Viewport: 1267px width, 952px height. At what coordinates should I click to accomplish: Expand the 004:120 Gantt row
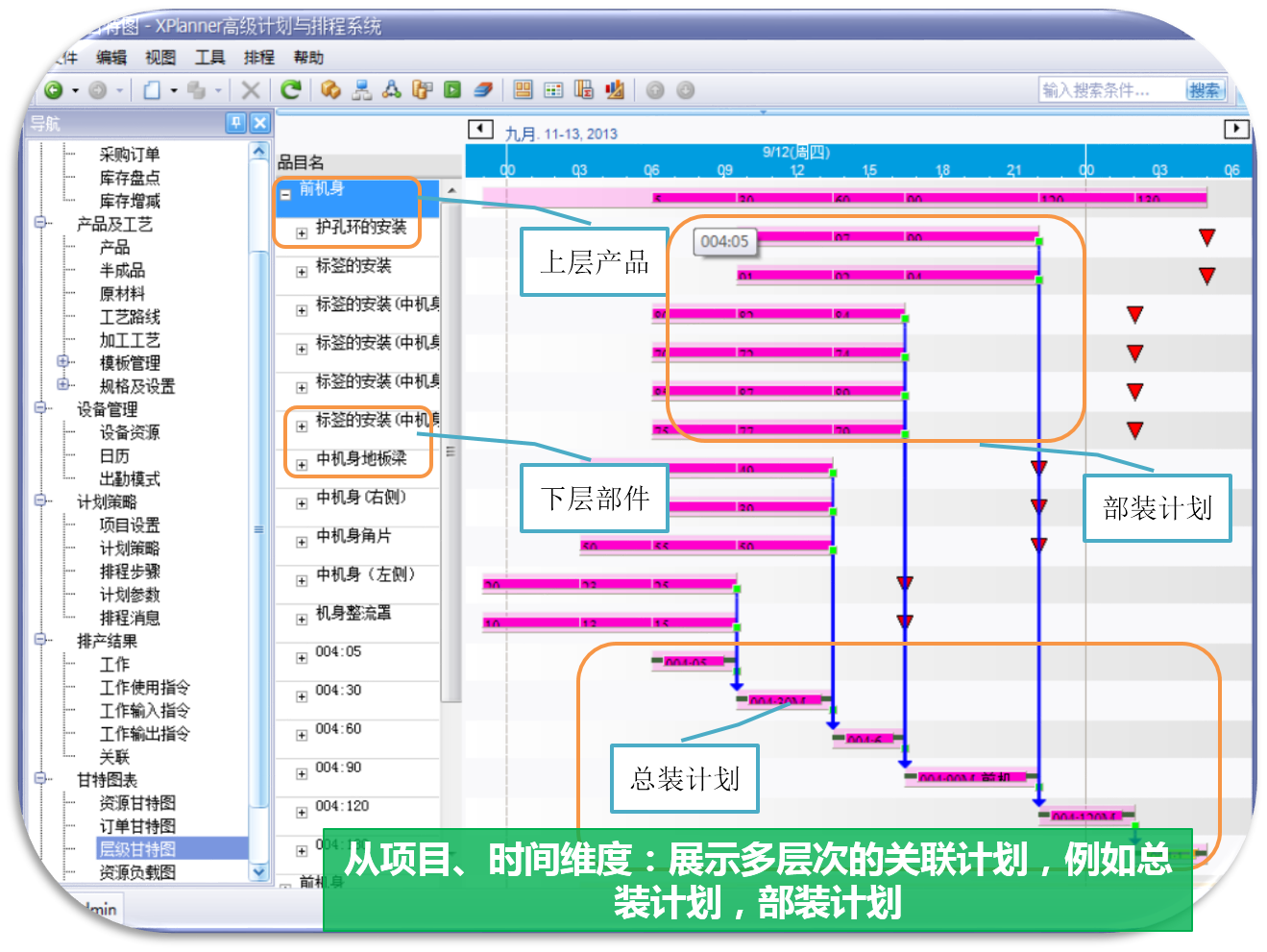(301, 812)
